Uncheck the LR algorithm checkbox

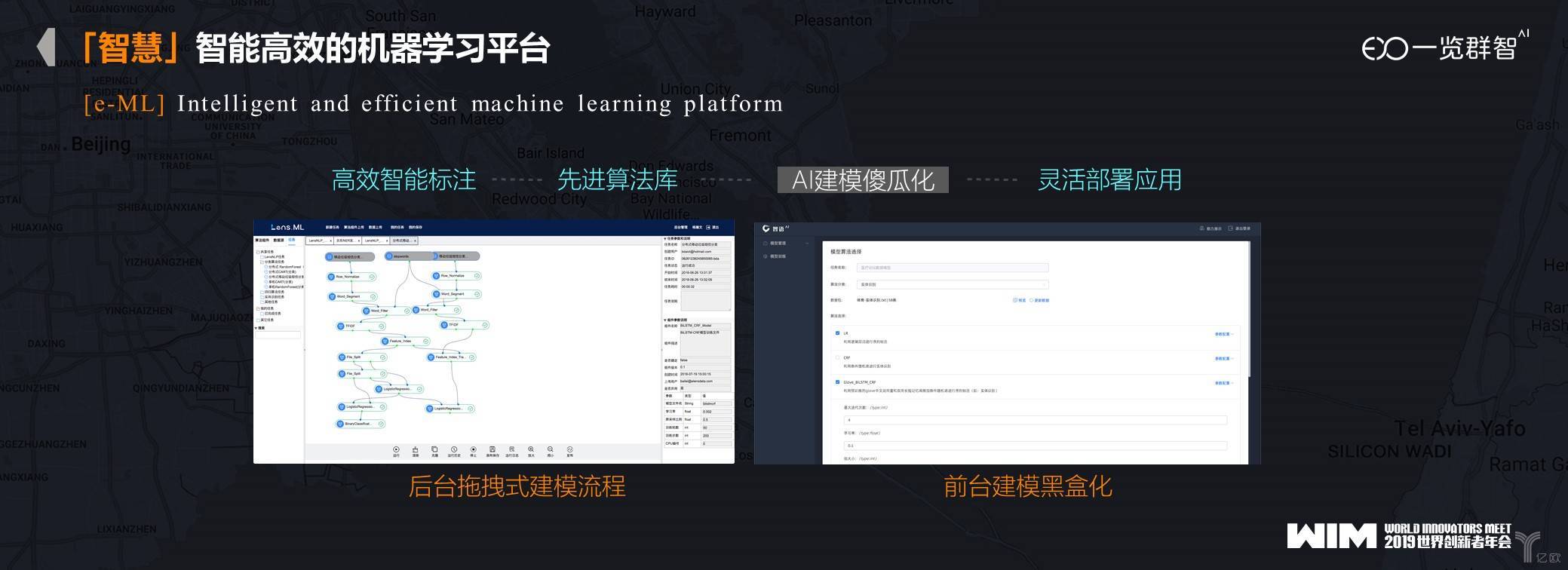click(837, 332)
